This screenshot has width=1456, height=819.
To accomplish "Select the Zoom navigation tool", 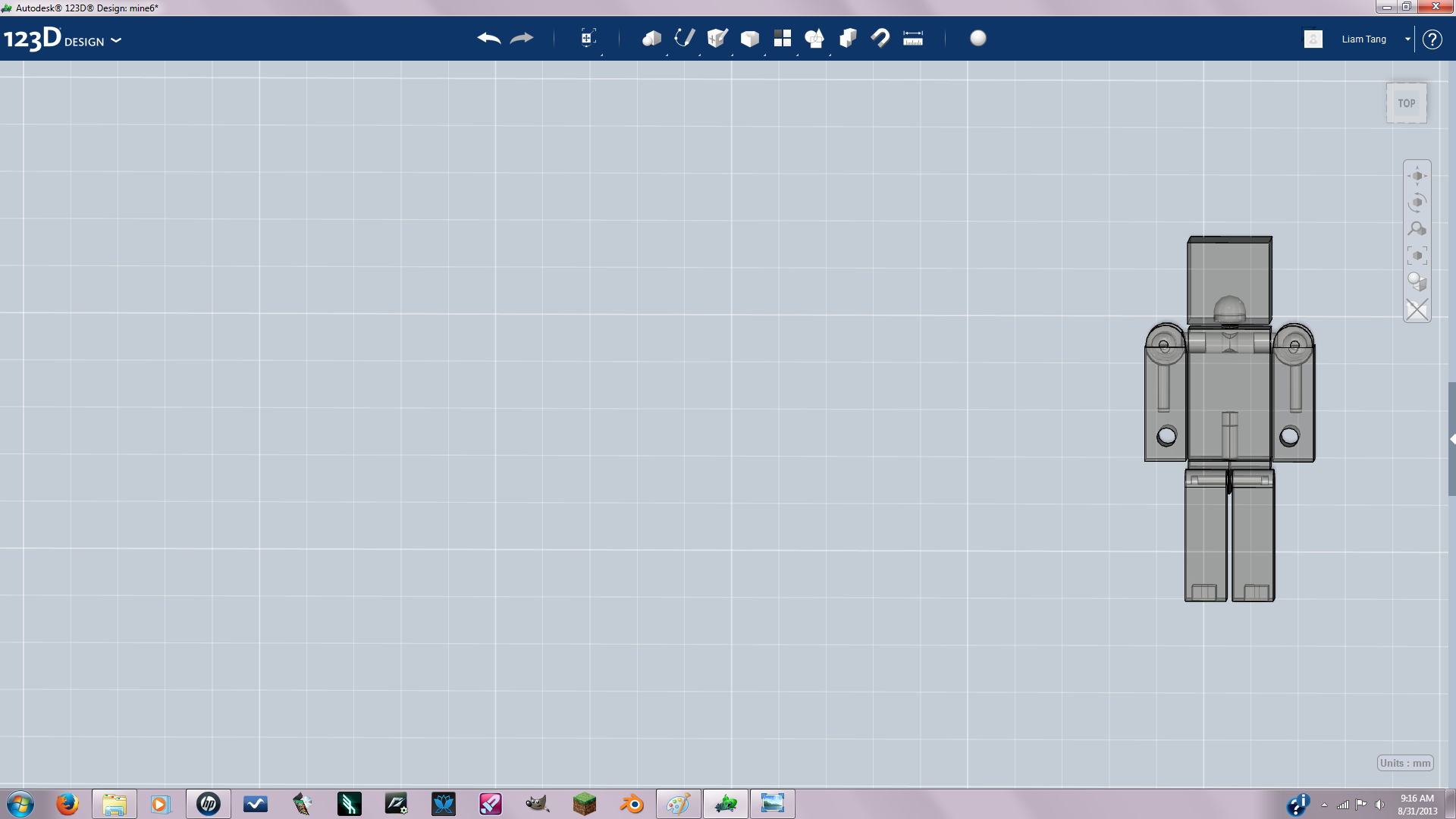I will click(1417, 229).
